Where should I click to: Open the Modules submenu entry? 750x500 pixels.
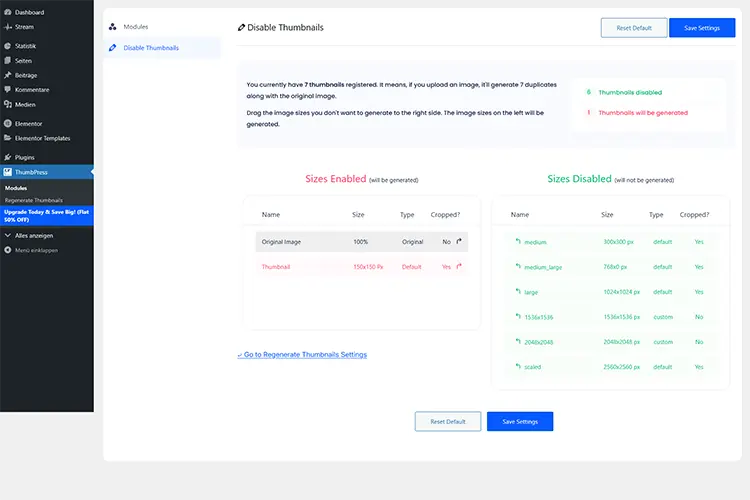(16, 188)
